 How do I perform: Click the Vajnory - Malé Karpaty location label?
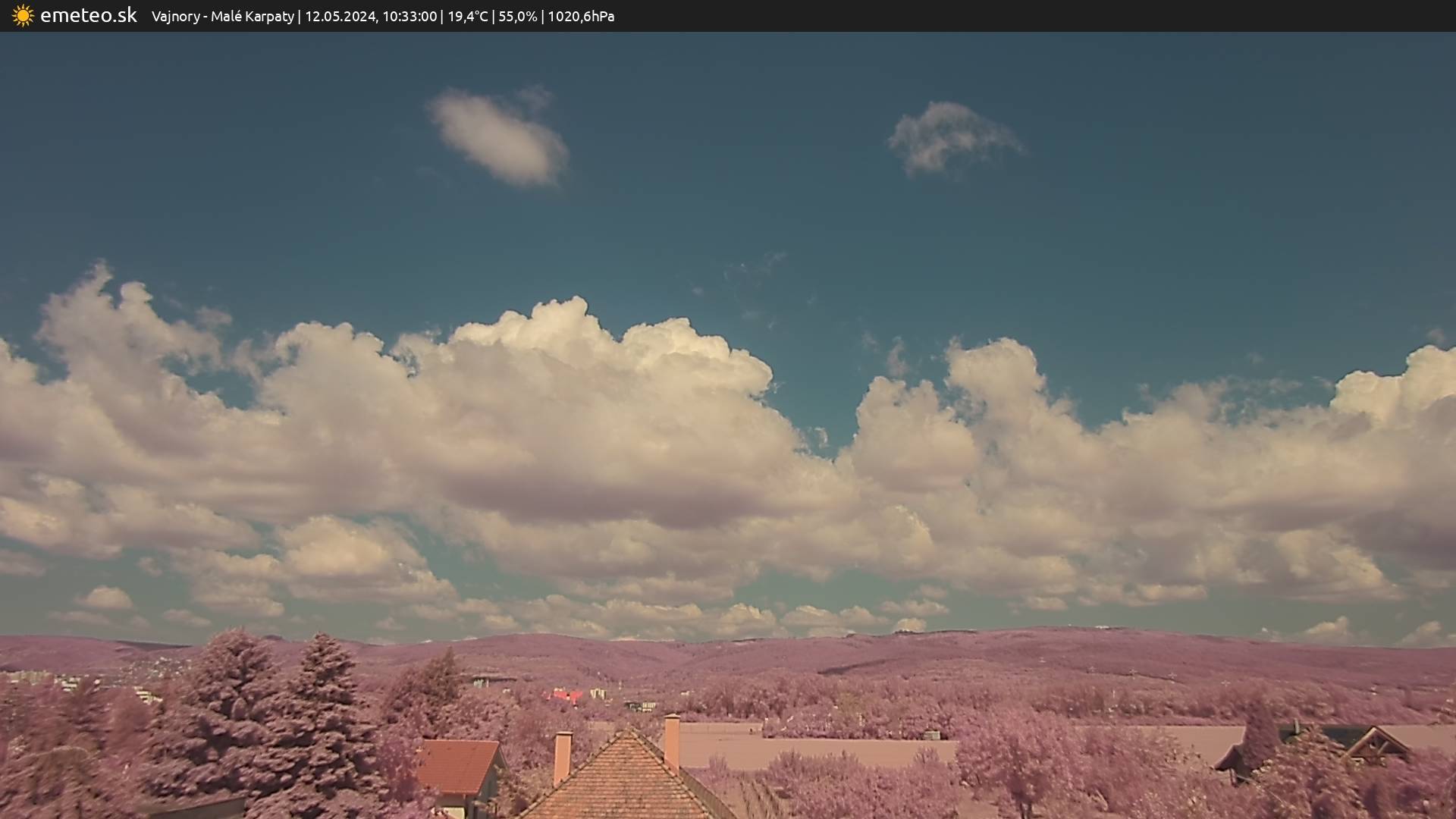coord(222,17)
